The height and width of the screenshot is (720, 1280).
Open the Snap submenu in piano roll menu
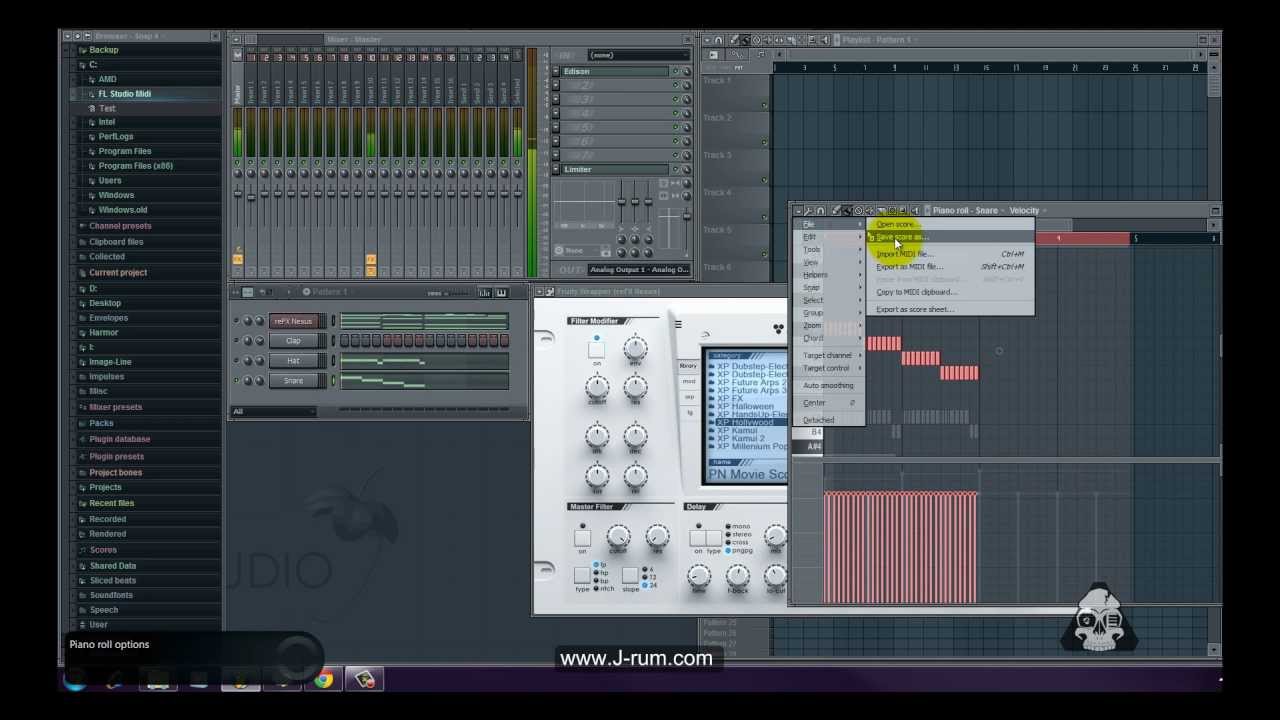pyautogui.click(x=812, y=287)
